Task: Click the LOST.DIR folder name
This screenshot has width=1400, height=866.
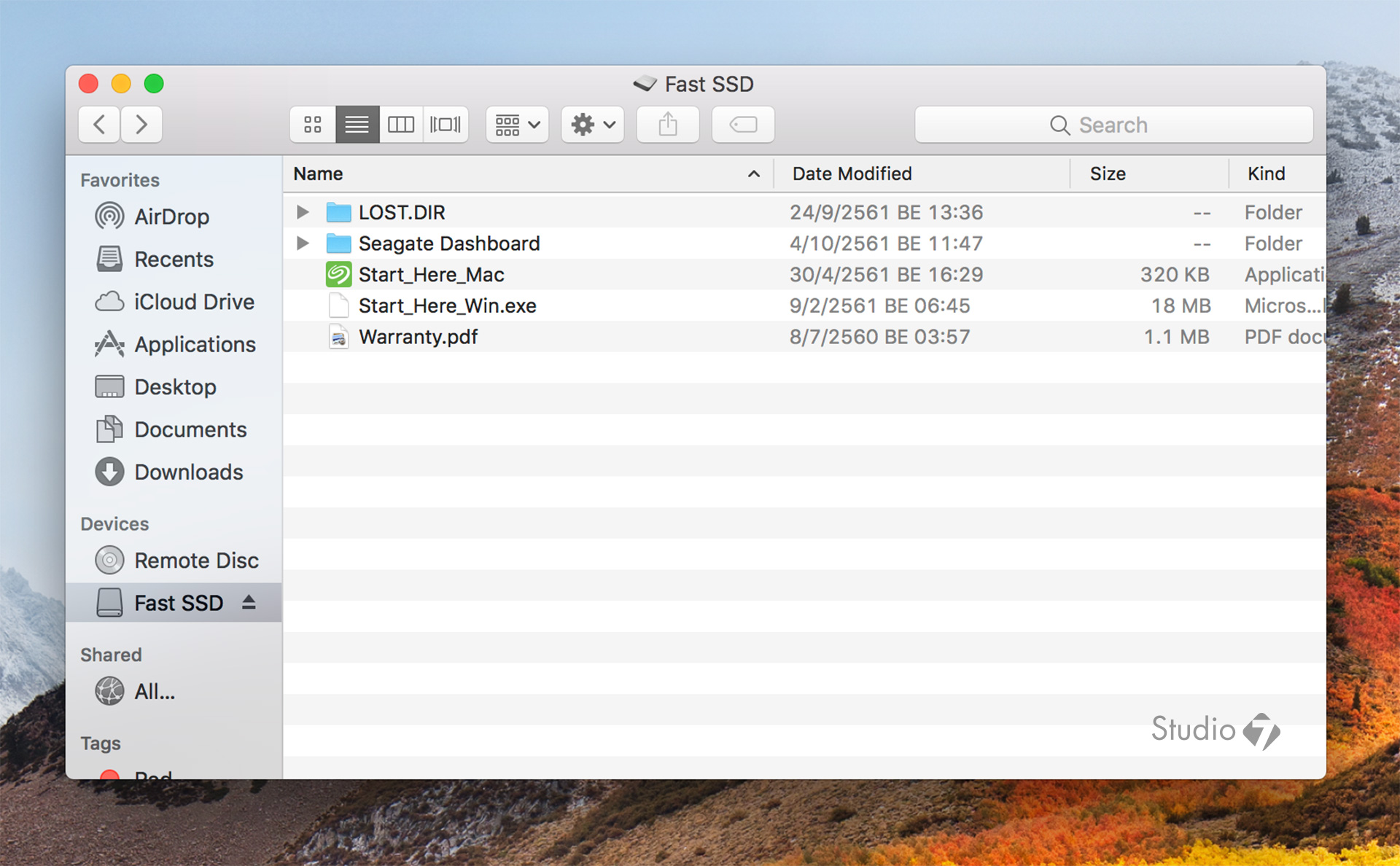Action: click(x=402, y=212)
